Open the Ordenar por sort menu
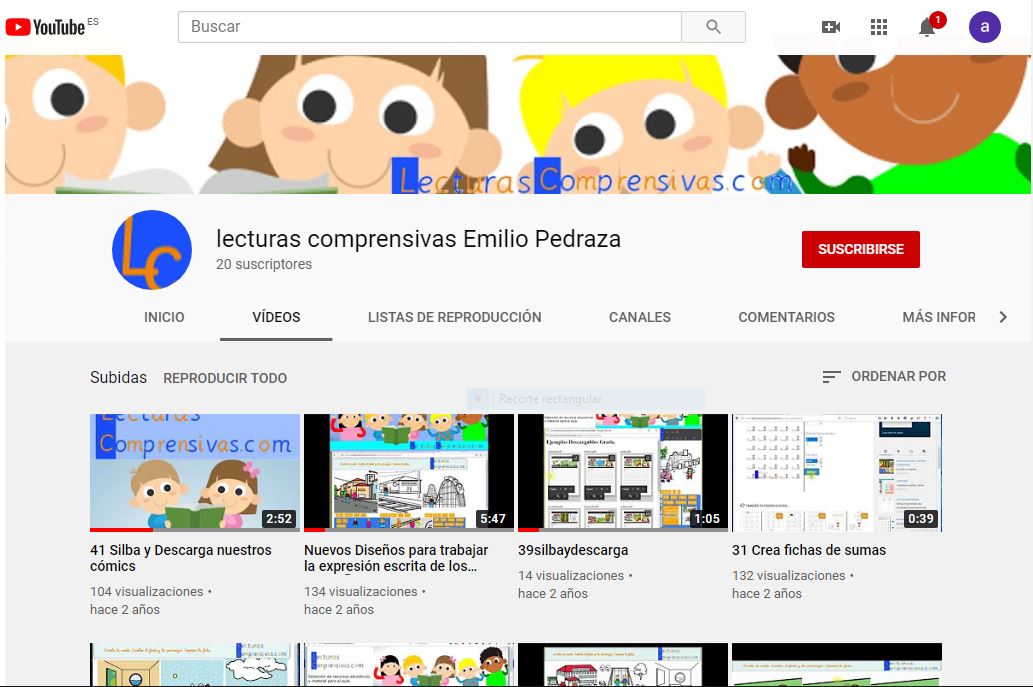The height and width of the screenshot is (687, 1033). (884, 377)
